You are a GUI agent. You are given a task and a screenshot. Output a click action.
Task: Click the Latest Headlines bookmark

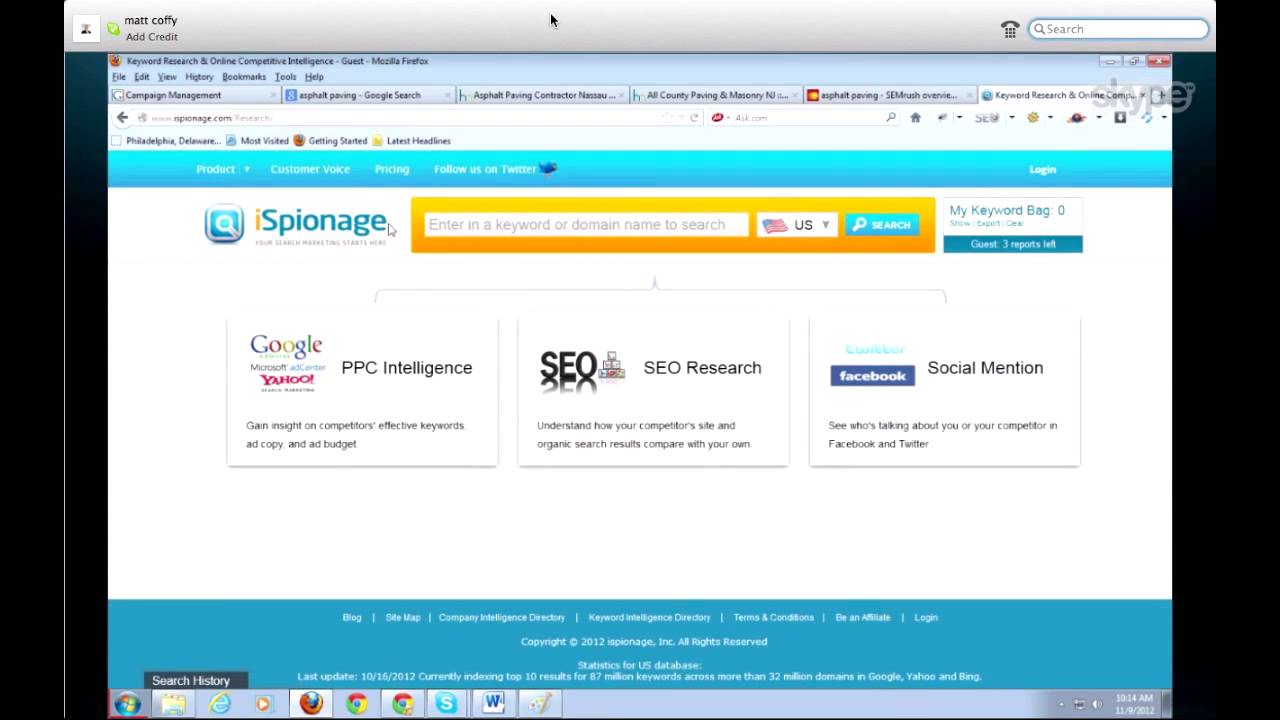pyautogui.click(x=411, y=141)
